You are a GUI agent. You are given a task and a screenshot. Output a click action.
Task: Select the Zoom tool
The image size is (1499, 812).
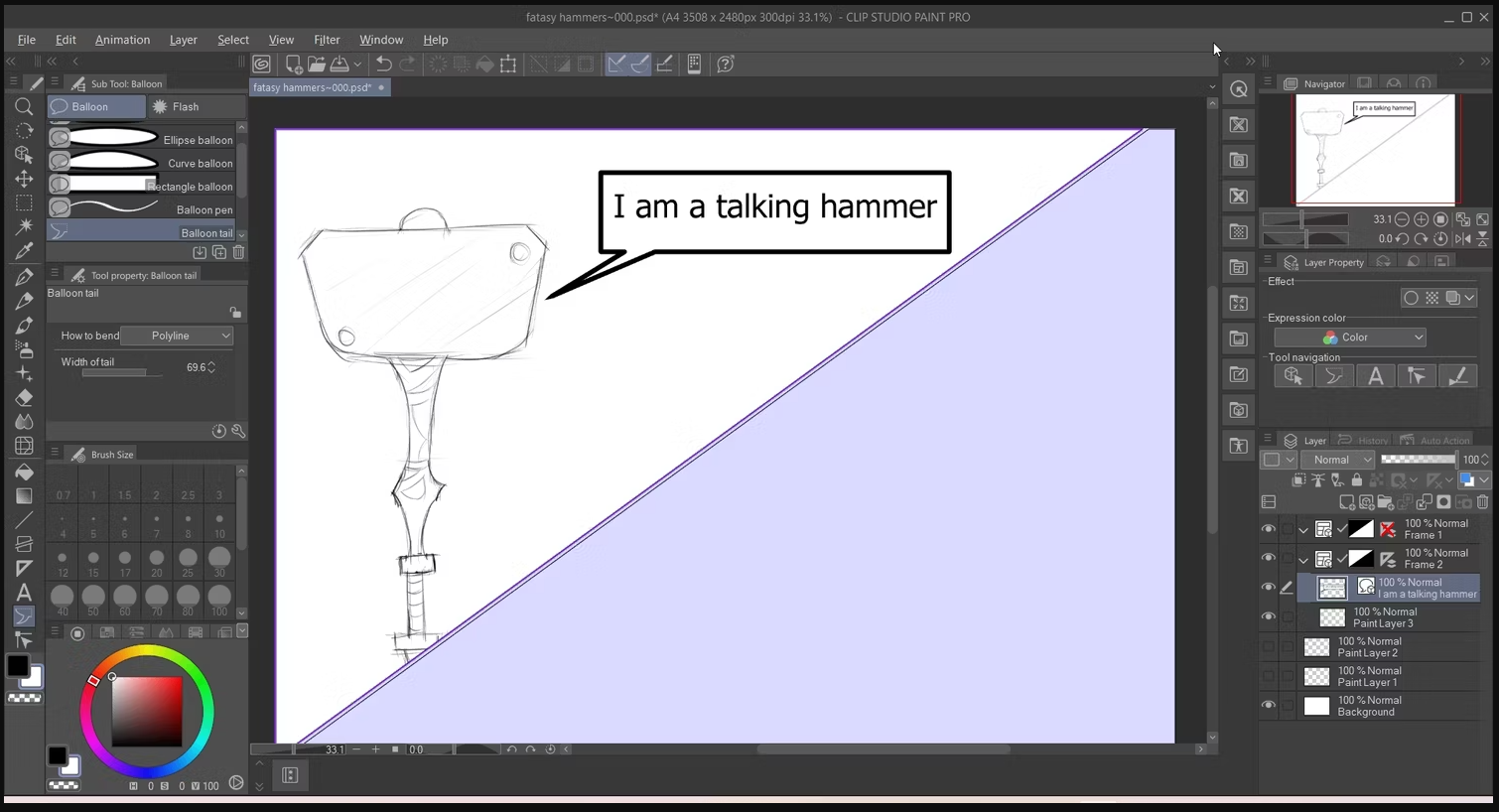(x=24, y=107)
